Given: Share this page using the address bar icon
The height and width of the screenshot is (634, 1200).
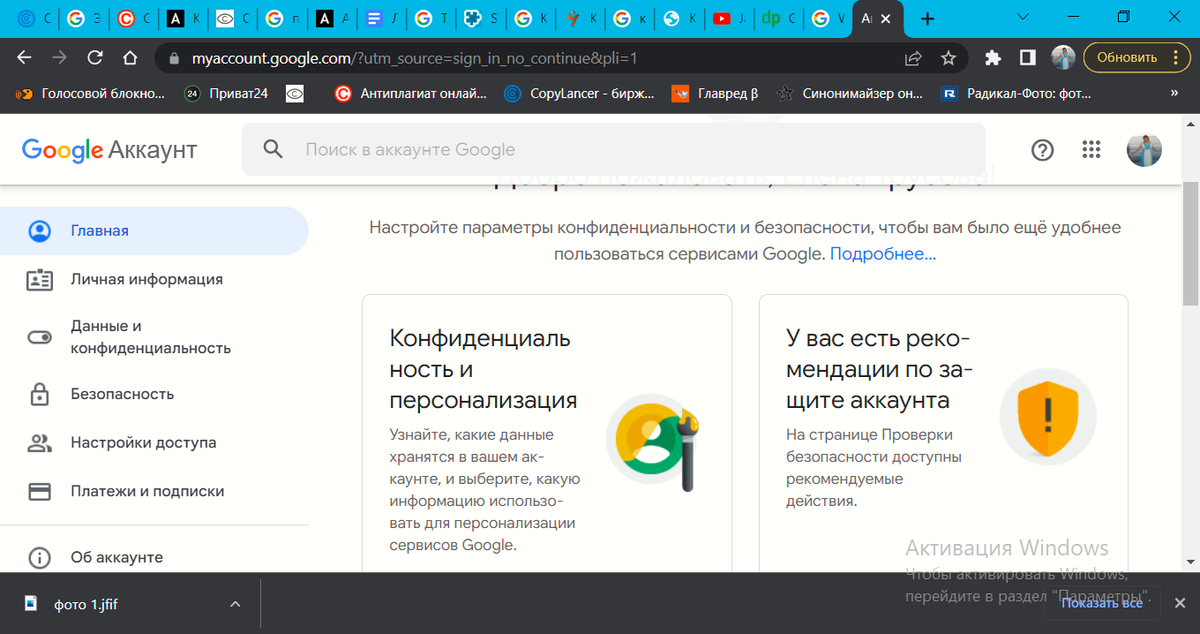Looking at the screenshot, I should 913,58.
